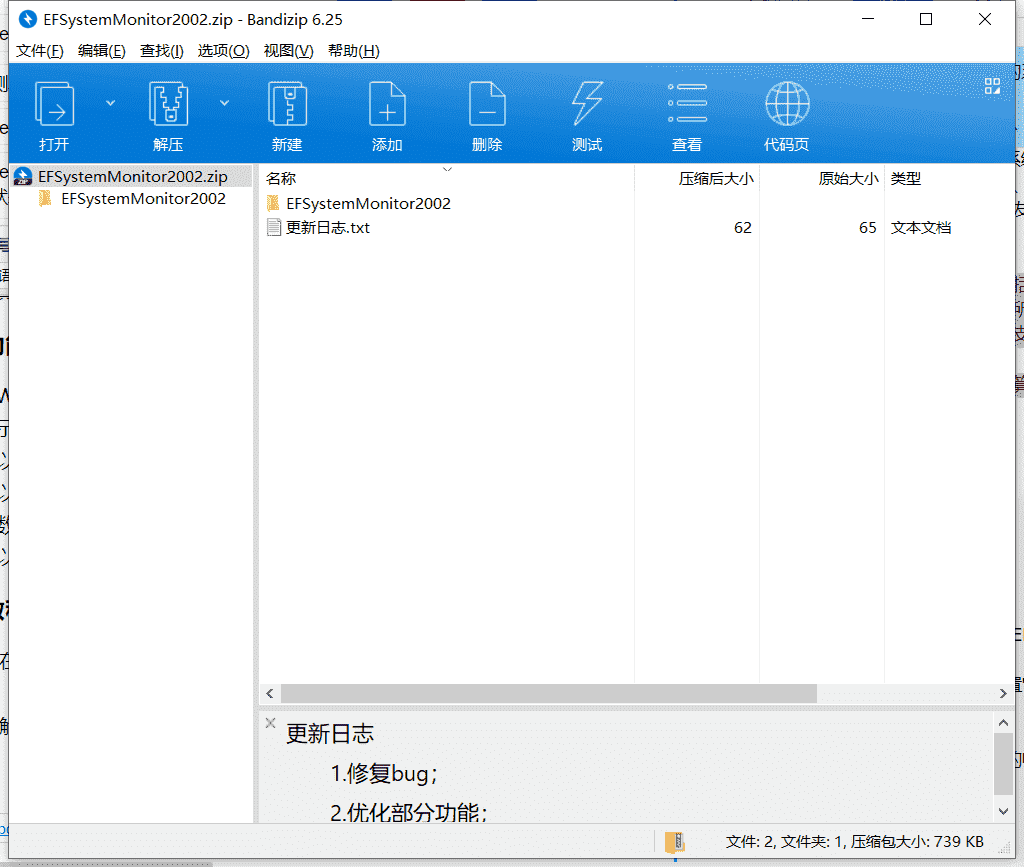Screen dimensions: 1024x867
Task: Click the folder icon of EFSystemMonitor2002 in tree
Action: tap(45, 198)
